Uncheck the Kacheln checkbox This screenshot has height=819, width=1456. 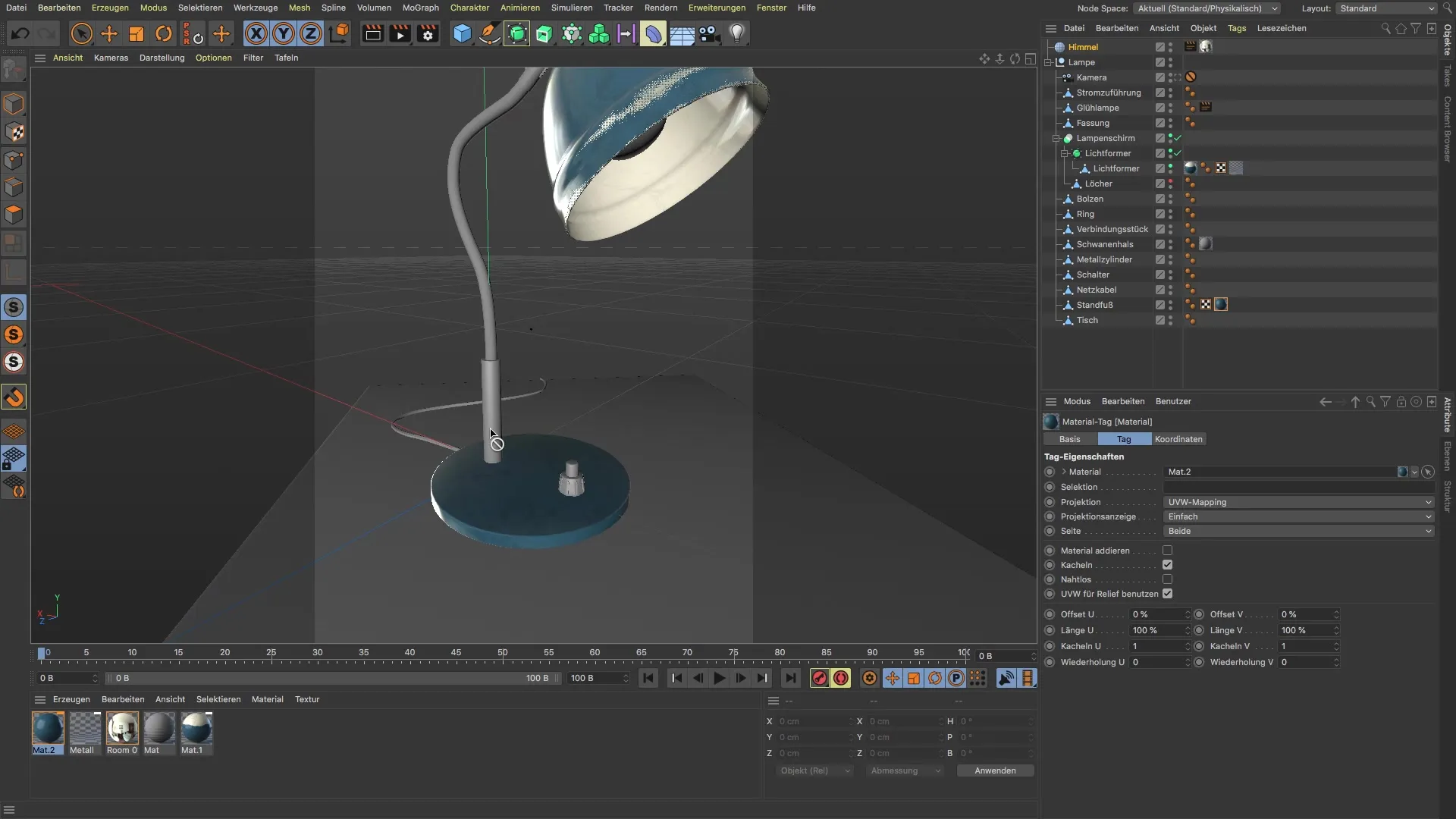[x=1167, y=565]
